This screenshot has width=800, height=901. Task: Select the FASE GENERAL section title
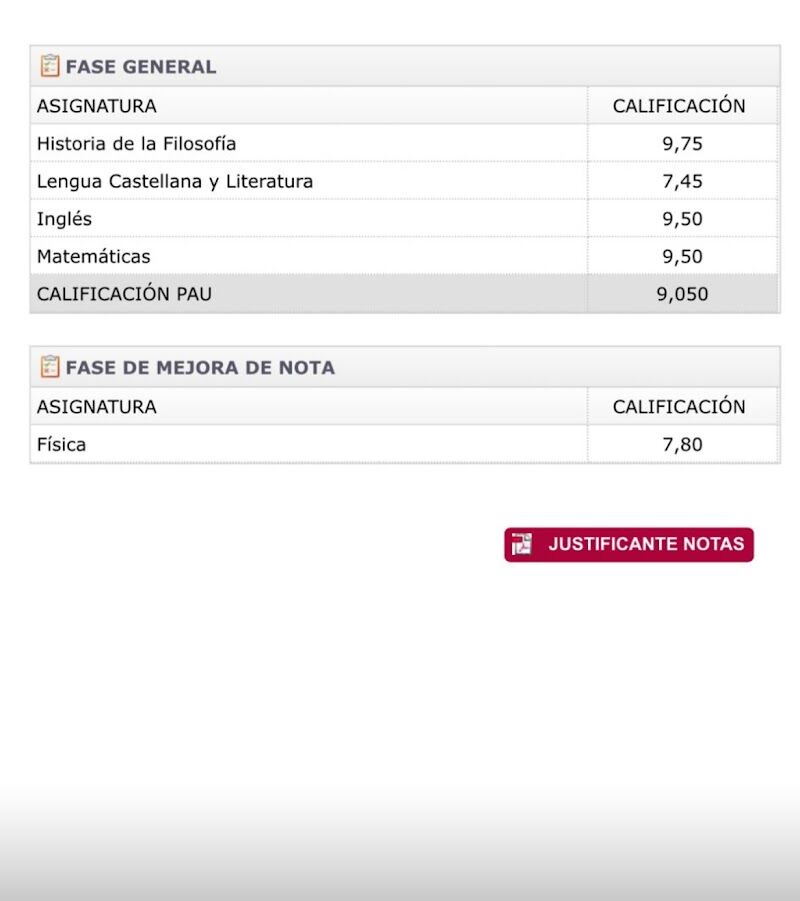[x=141, y=67]
